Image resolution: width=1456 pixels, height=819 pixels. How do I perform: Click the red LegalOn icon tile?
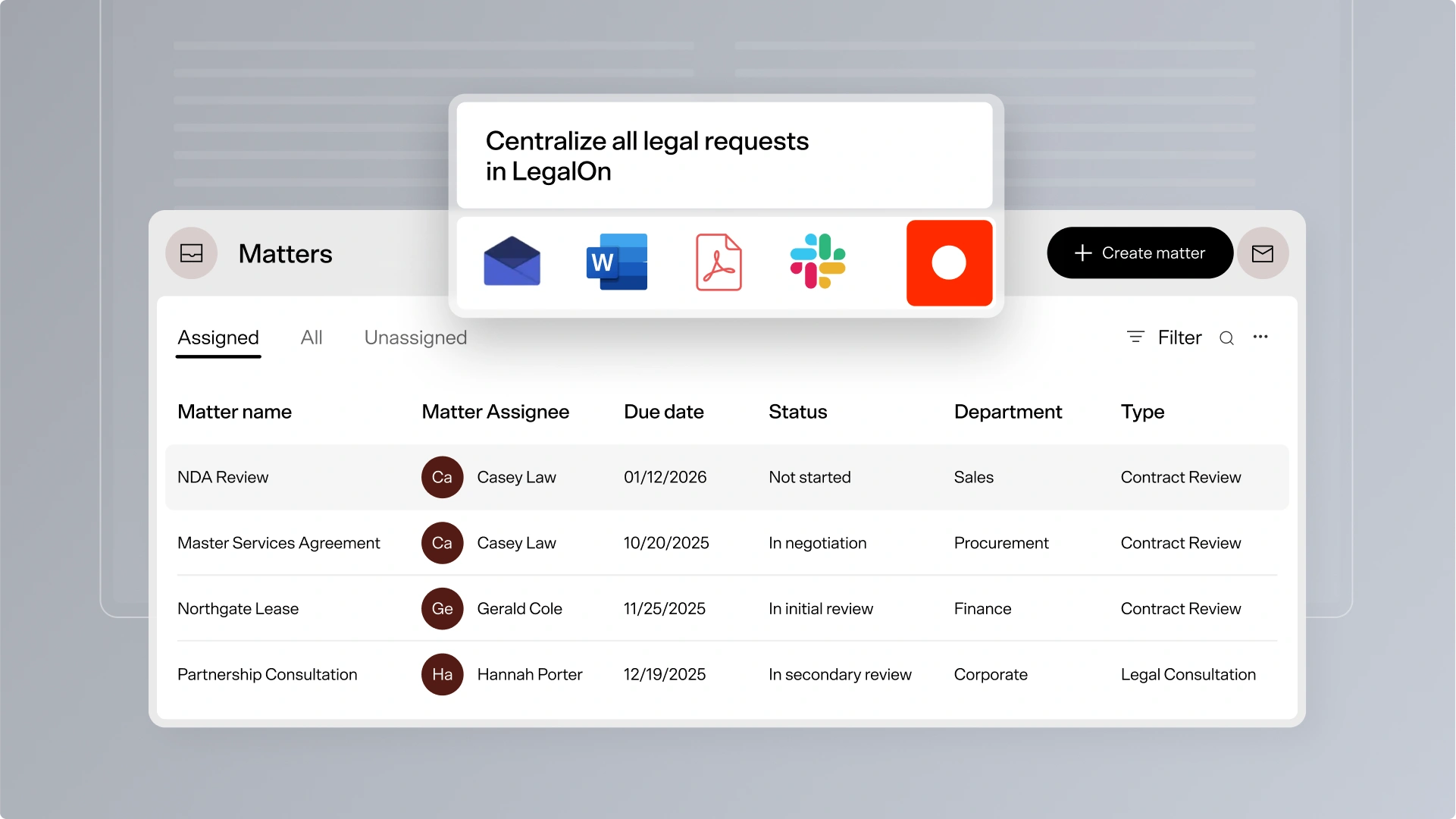tap(949, 263)
